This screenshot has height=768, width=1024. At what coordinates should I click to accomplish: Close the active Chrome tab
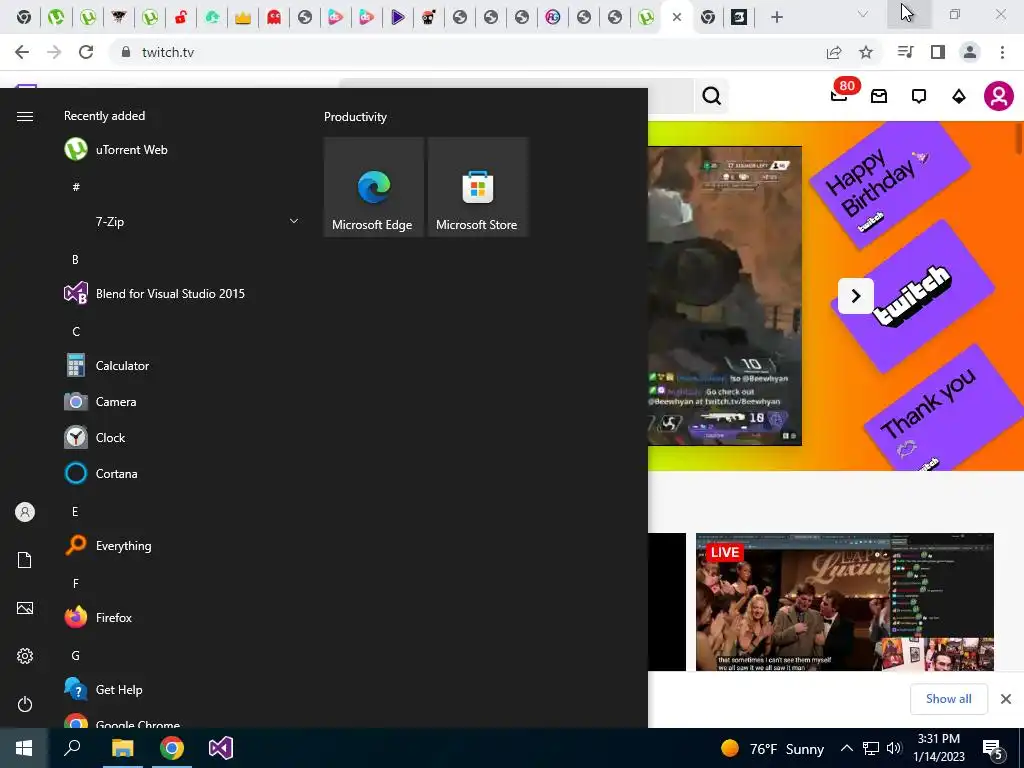677,17
